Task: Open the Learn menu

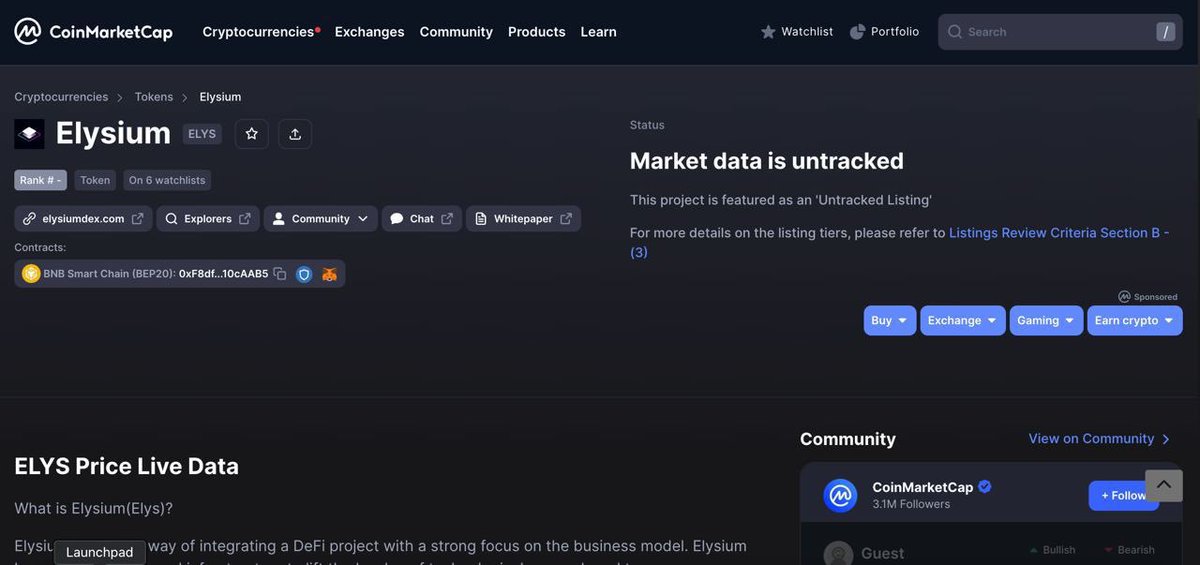Action: coord(598,32)
